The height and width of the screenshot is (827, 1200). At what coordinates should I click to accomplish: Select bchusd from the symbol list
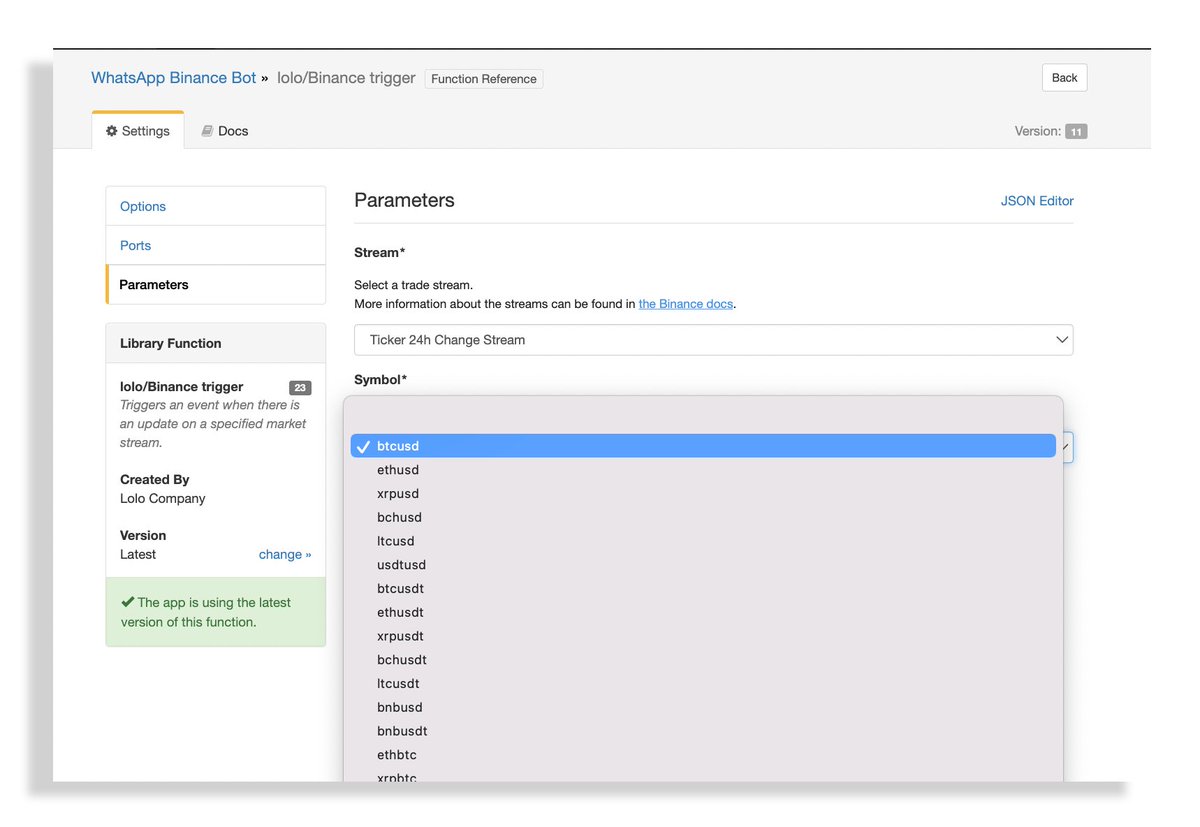click(x=703, y=517)
